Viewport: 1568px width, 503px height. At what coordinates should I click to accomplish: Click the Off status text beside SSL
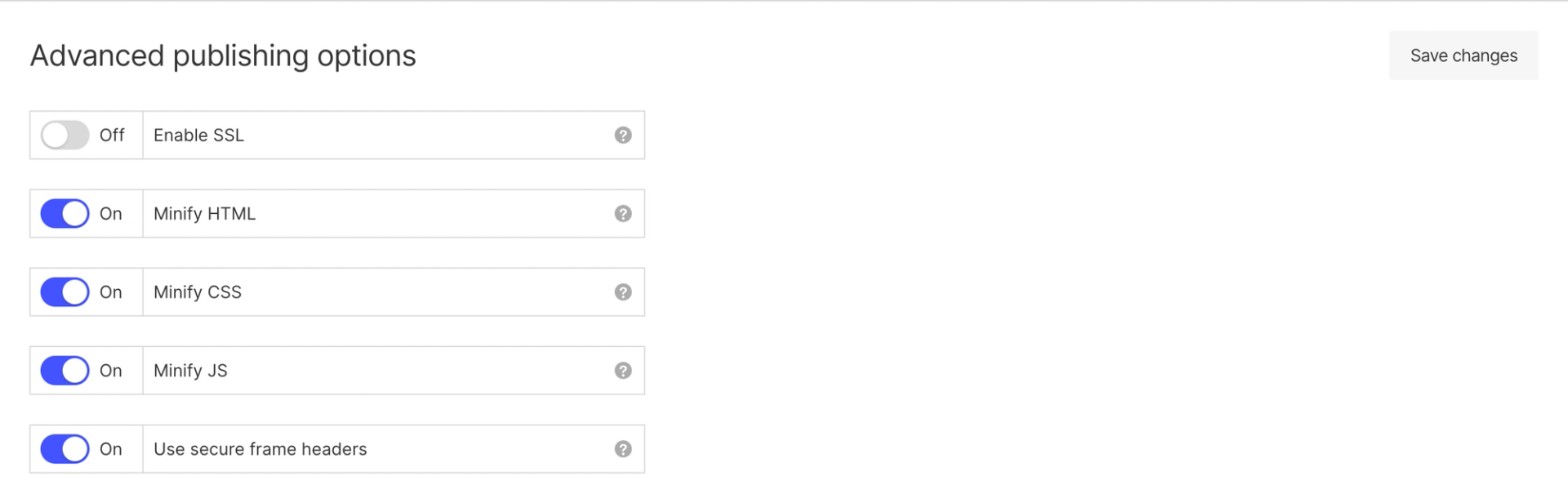coord(112,136)
